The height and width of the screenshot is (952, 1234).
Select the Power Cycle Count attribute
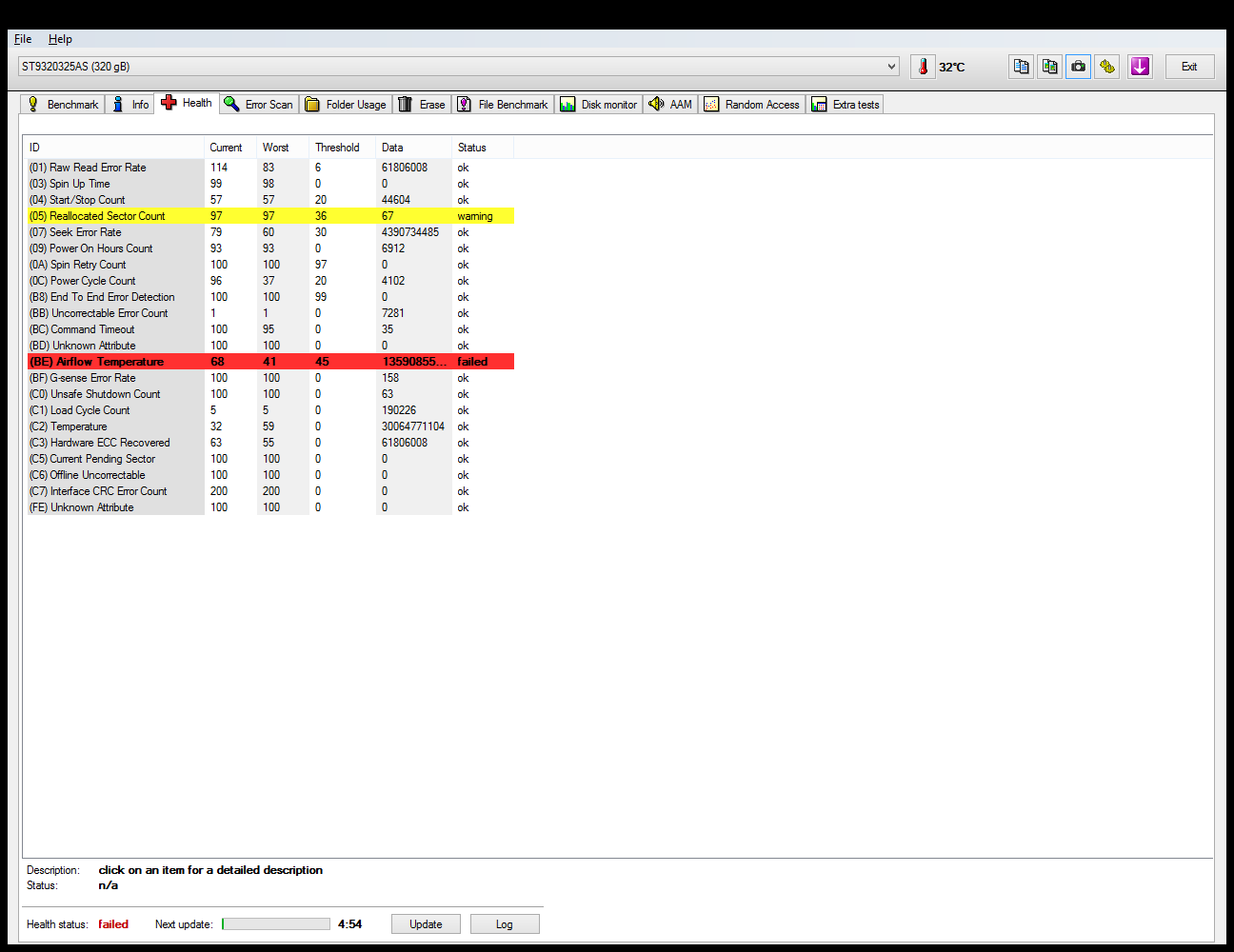pyautogui.click(x=269, y=281)
